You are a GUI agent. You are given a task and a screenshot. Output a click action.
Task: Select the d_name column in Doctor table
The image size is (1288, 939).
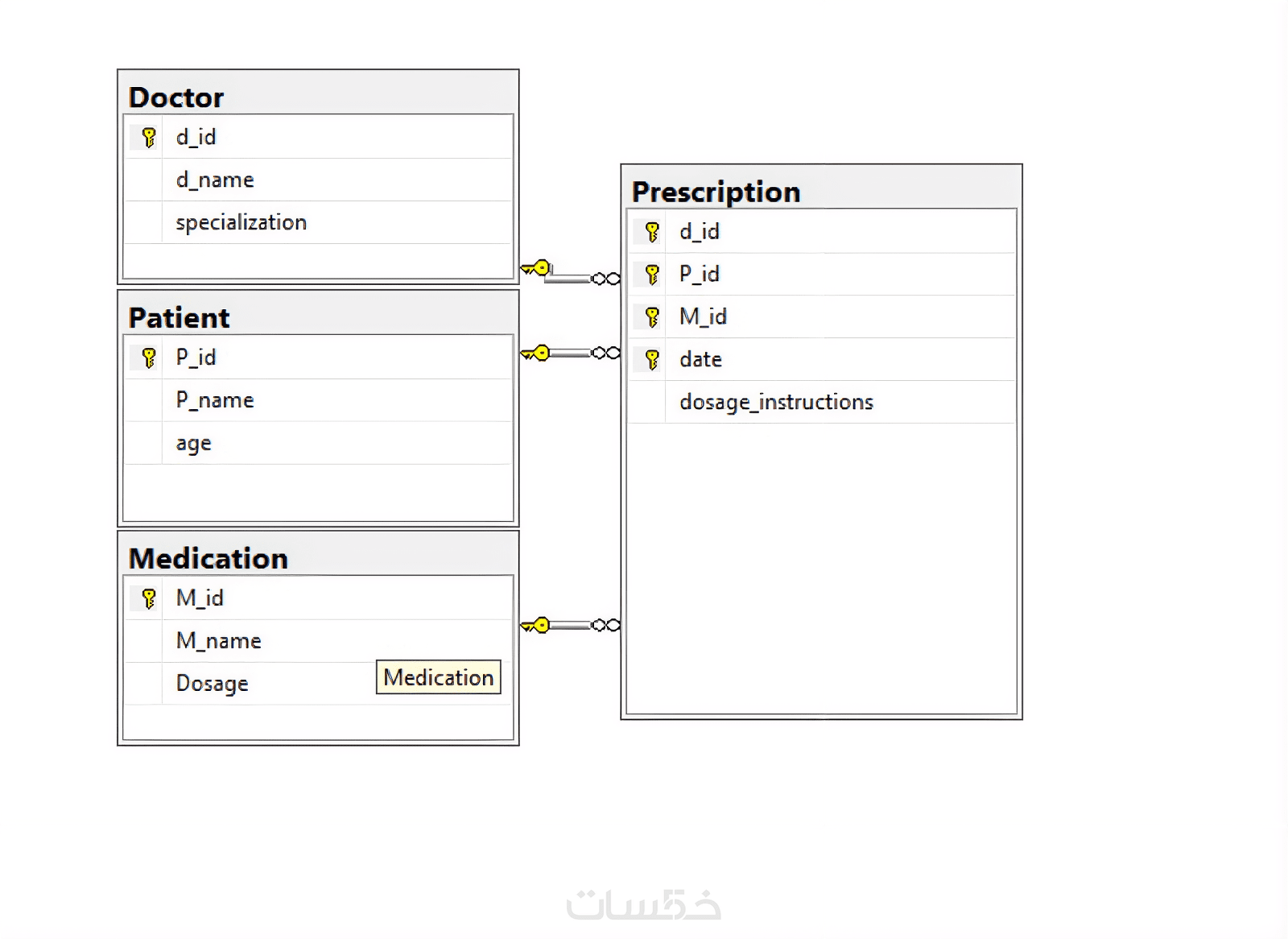click(215, 180)
